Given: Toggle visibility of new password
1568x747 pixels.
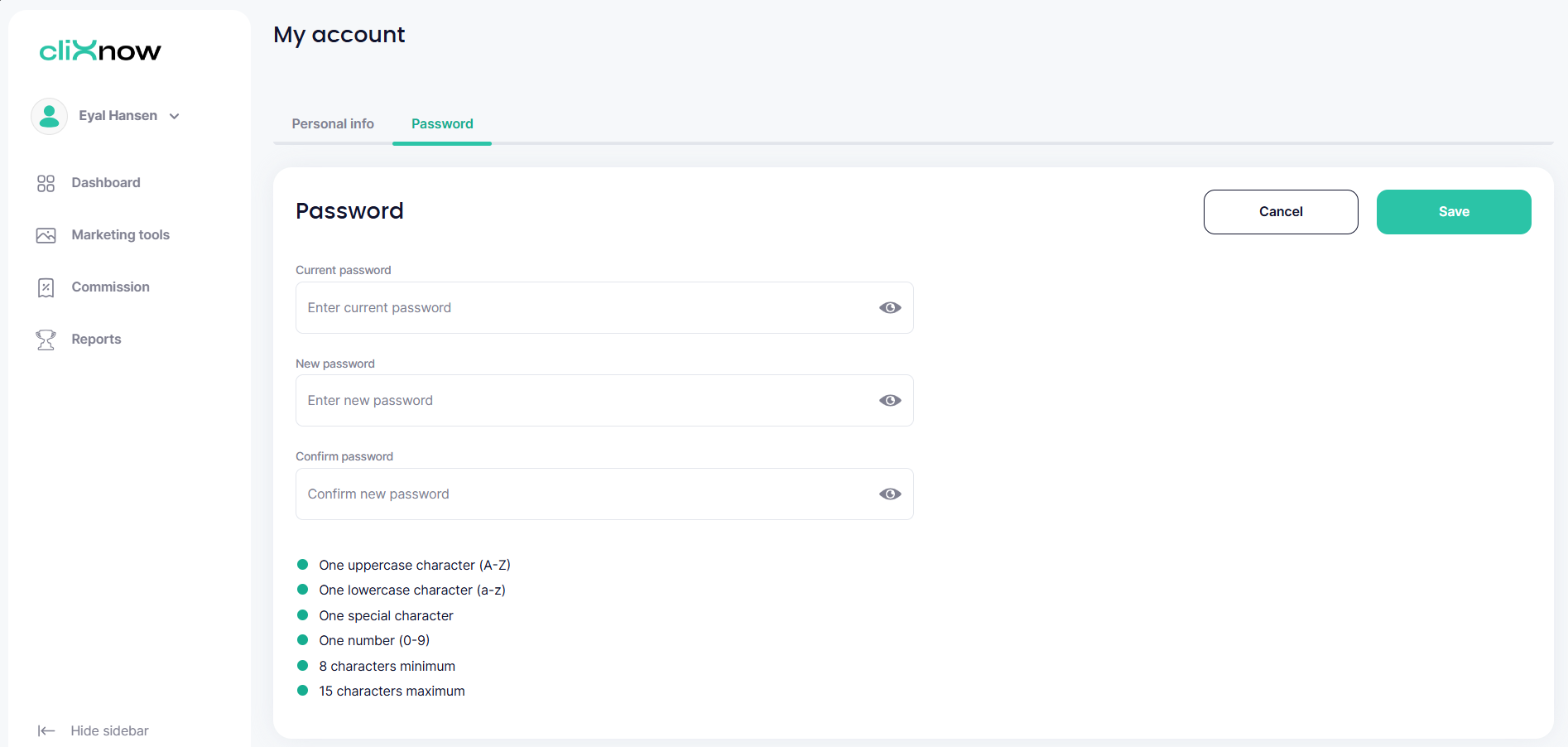Looking at the screenshot, I should point(890,401).
